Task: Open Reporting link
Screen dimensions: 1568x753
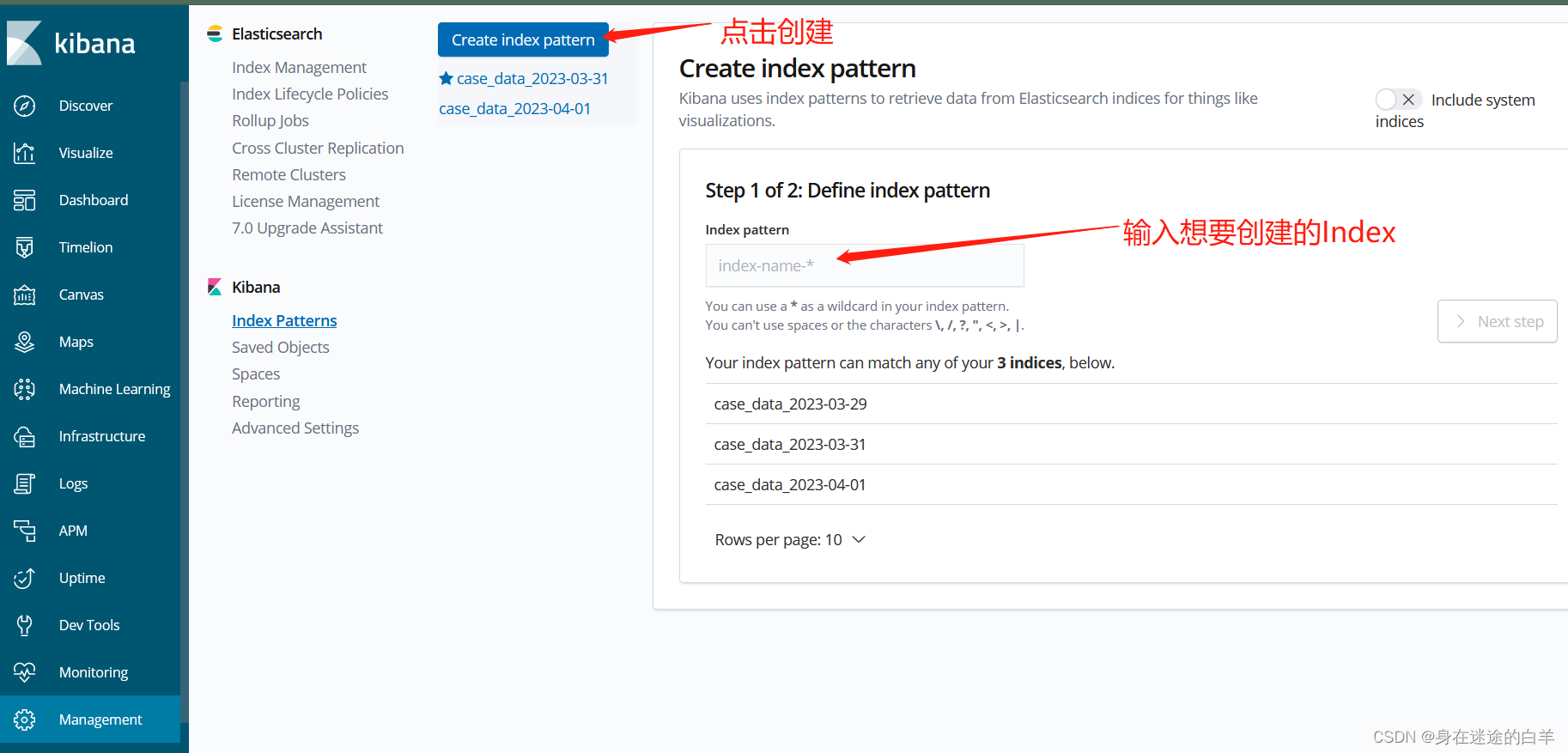Action: click(x=266, y=401)
